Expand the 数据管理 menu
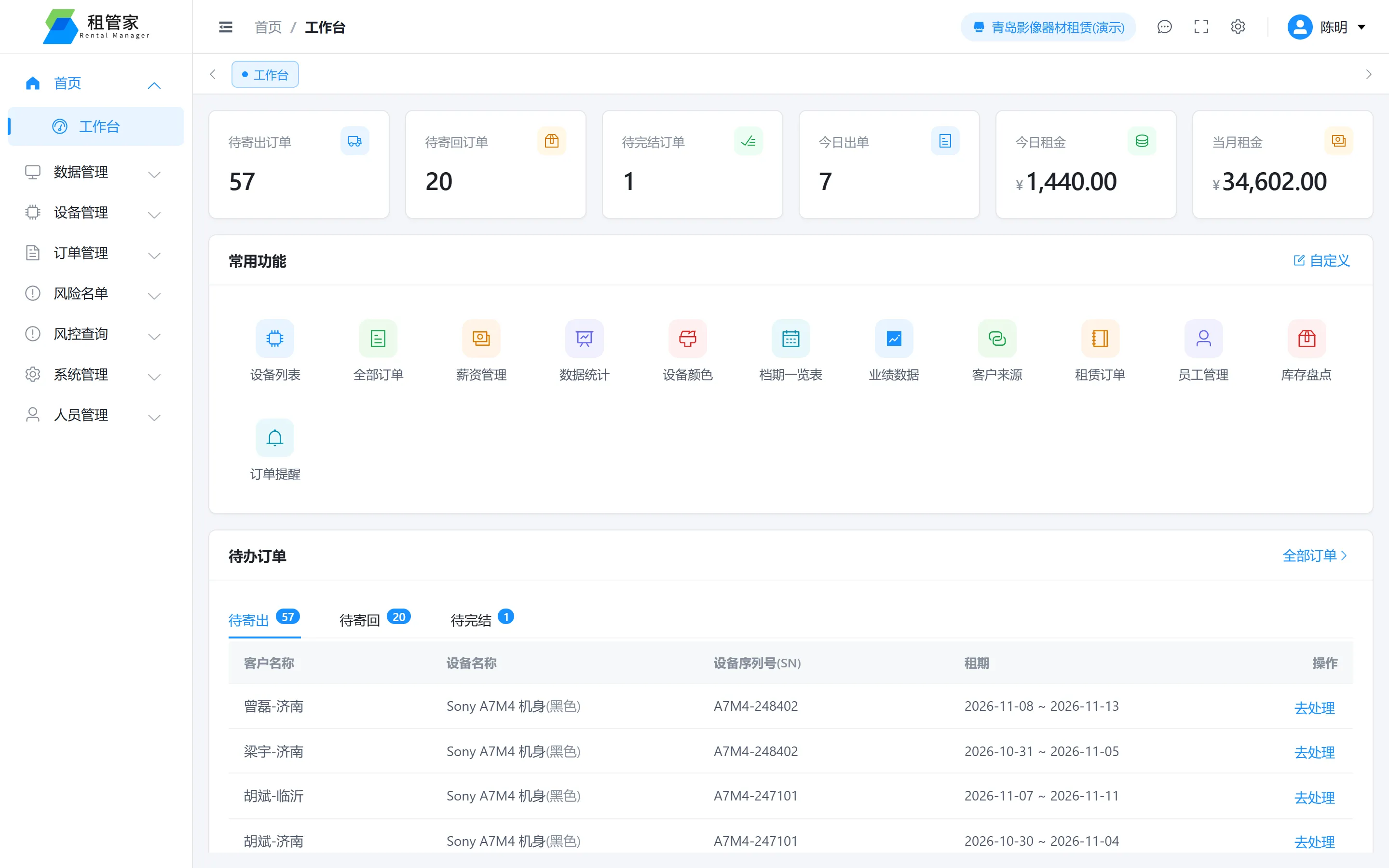Screen dimensions: 1389x868 coord(95,172)
